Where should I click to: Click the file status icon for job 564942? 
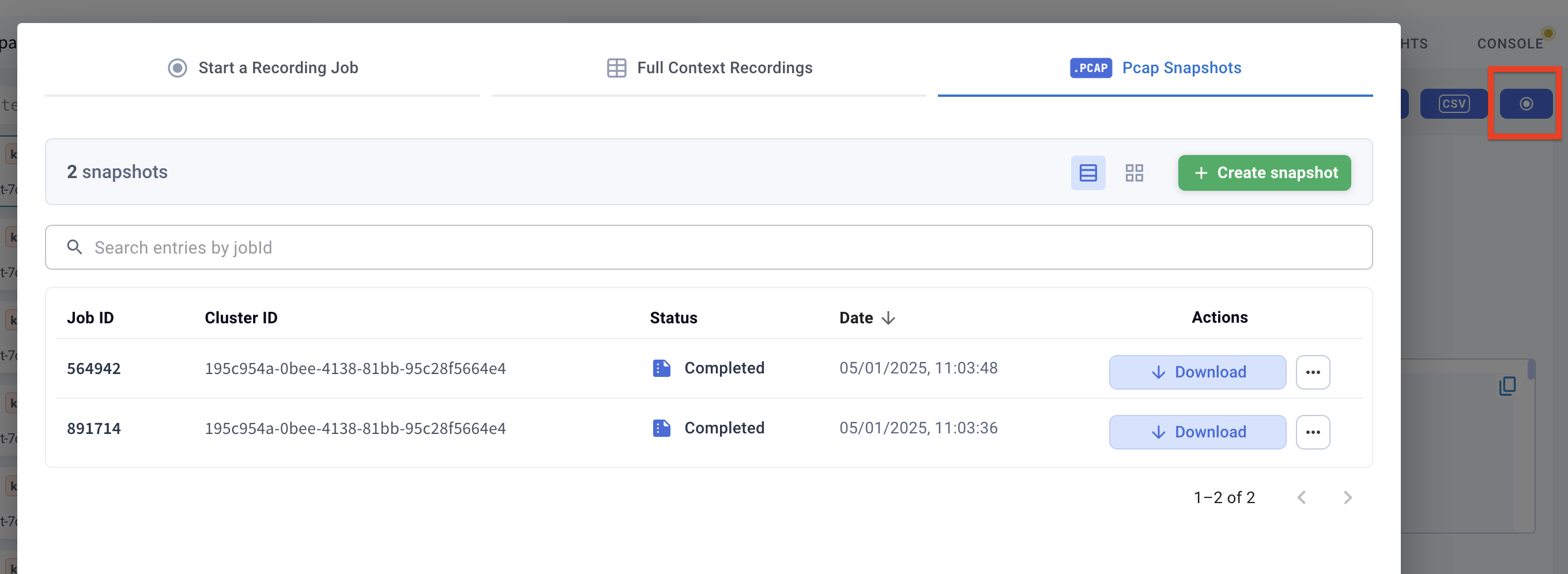662,368
